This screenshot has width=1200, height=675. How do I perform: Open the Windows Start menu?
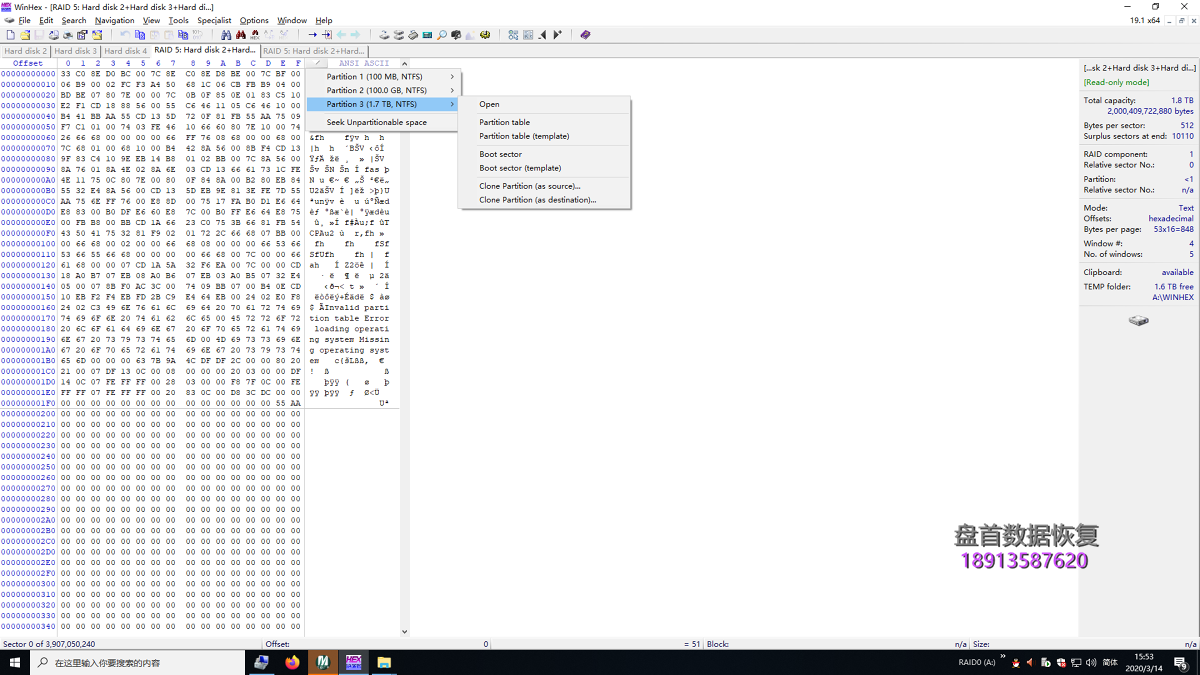(x=15, y=662)
